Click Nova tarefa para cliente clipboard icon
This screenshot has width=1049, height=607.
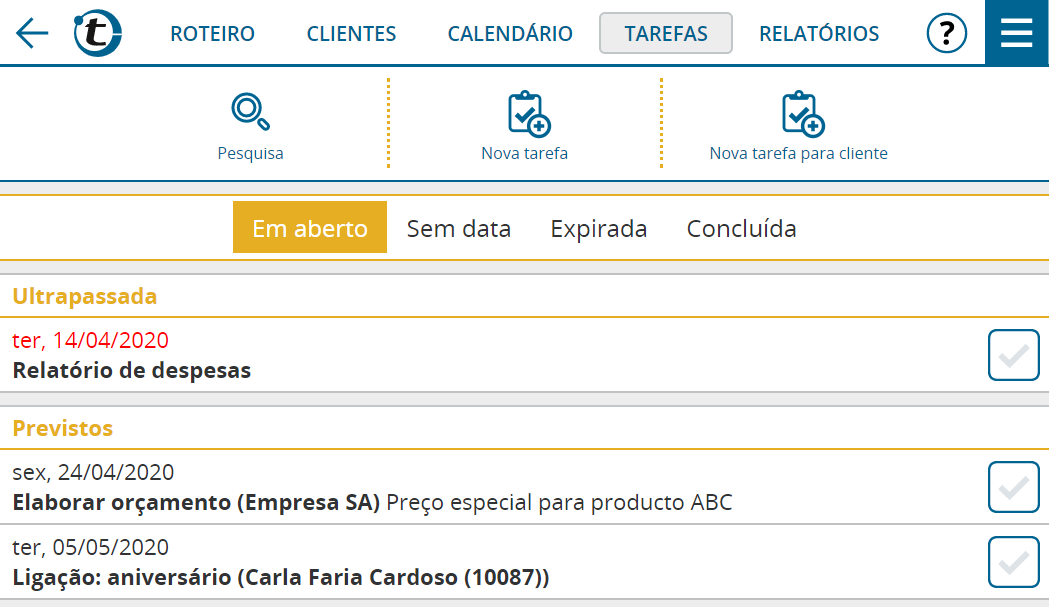coord(803,114)
